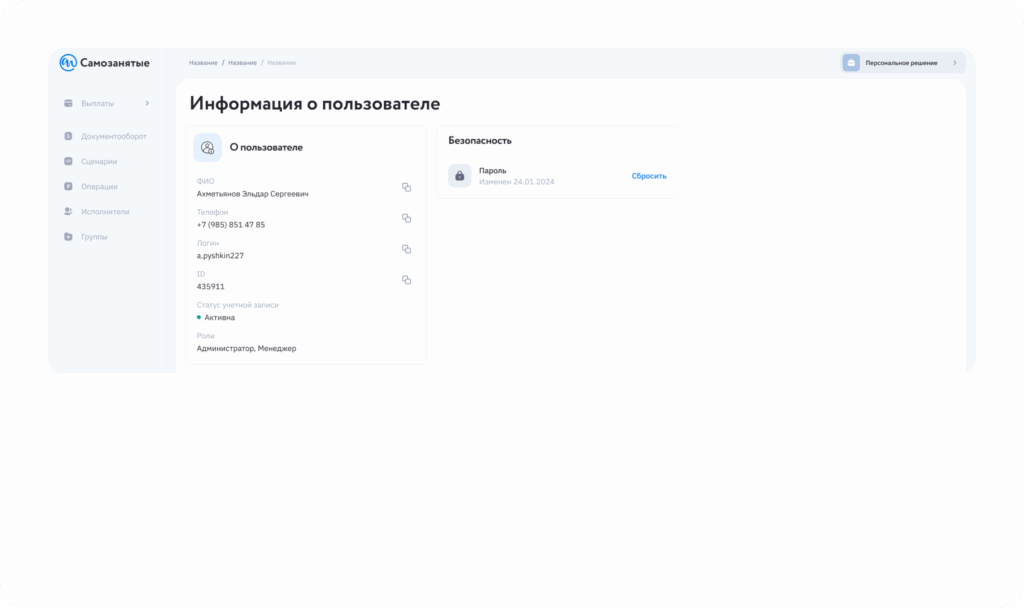The width and height of the screenshot is (1024, 608).
Task: Navigate to Исполнители
Action: click(x=105, y=211)
